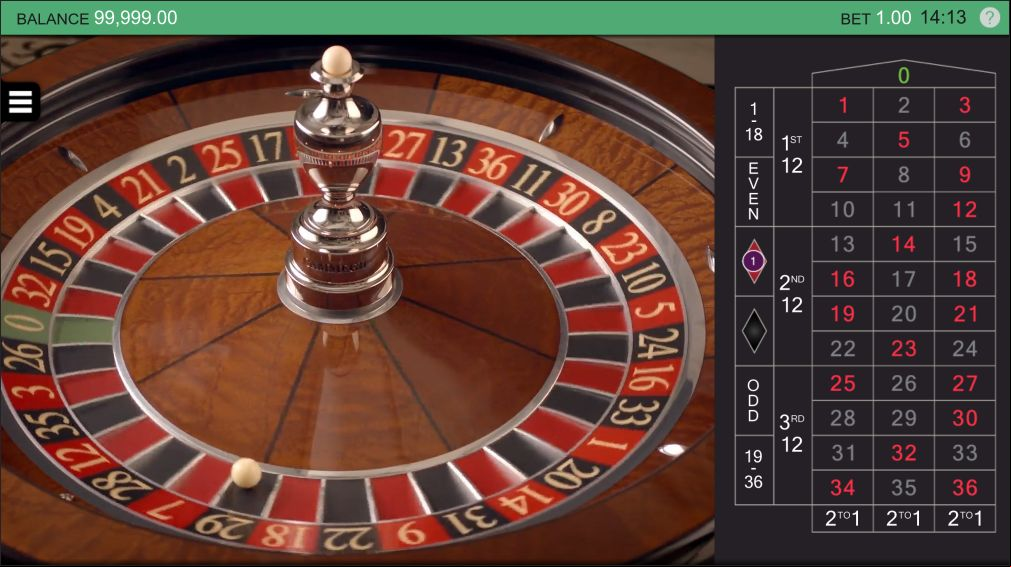Bet on green 0
Screen dimensions: 1011x567
pyautogui.click(x=903, y=75)
